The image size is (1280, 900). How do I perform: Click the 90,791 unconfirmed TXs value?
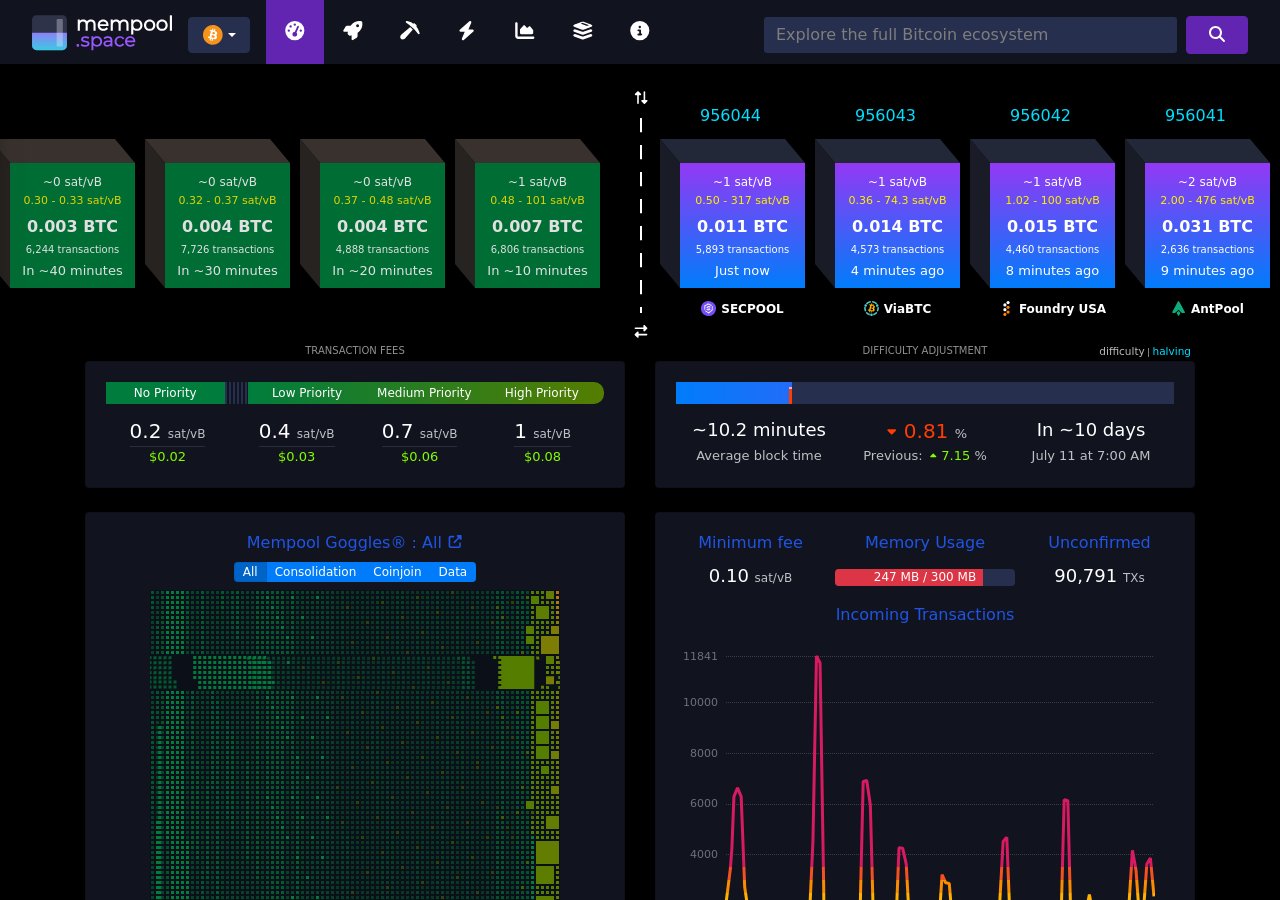[x=1099, y=576]
